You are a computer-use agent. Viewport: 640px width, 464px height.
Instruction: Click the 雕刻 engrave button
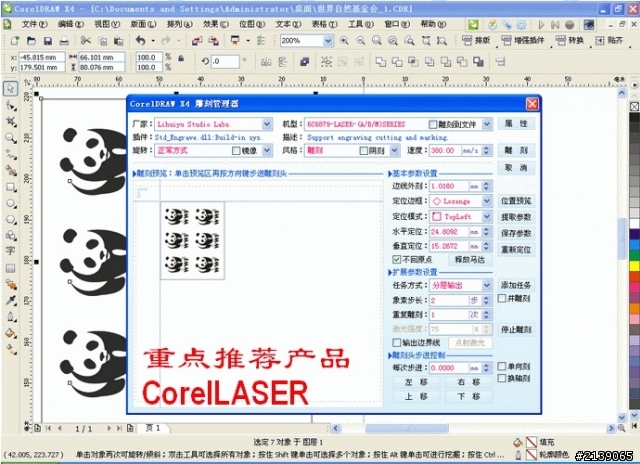[516, 151]
